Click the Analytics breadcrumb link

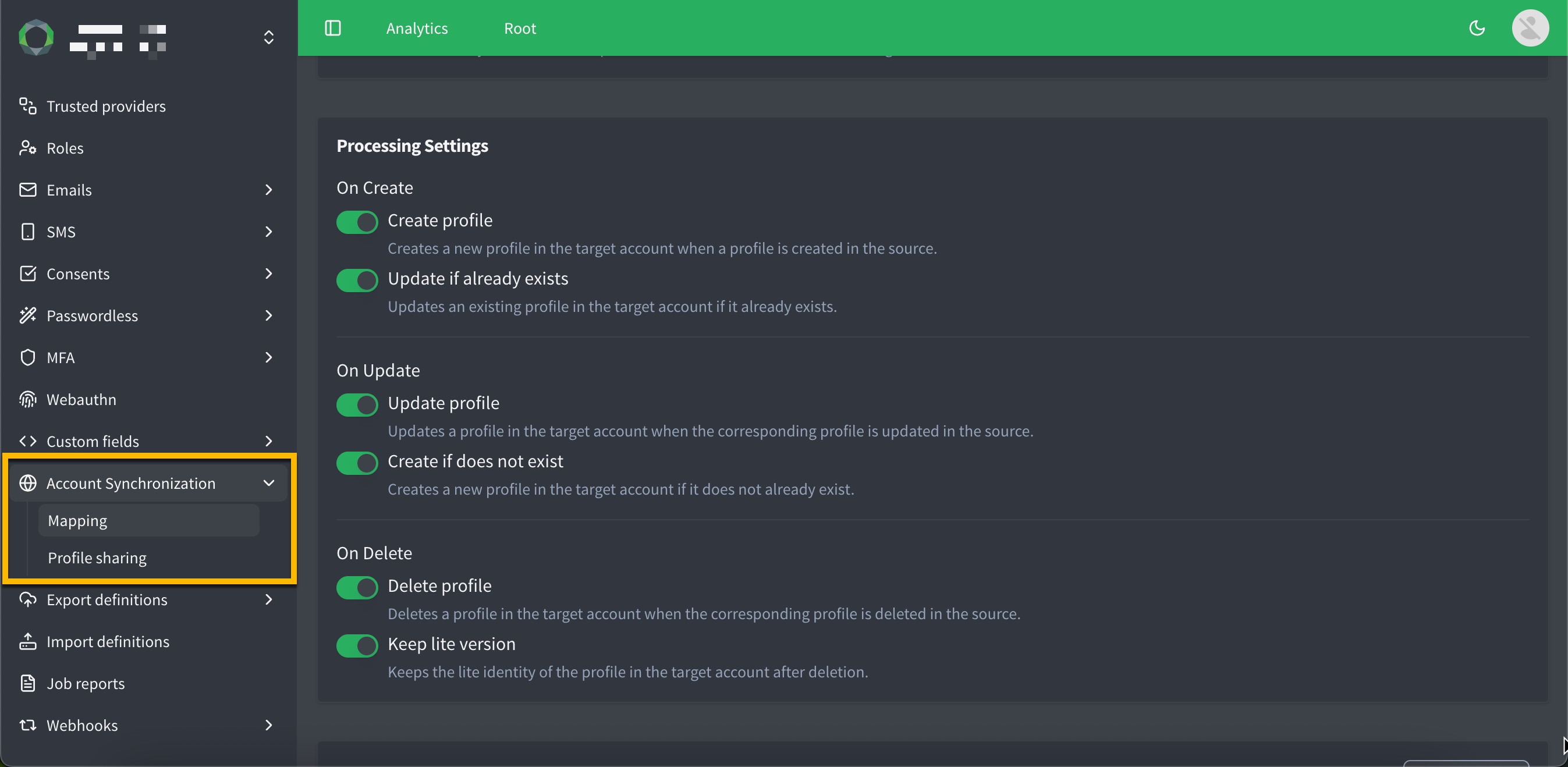click(x=417, y=28)
